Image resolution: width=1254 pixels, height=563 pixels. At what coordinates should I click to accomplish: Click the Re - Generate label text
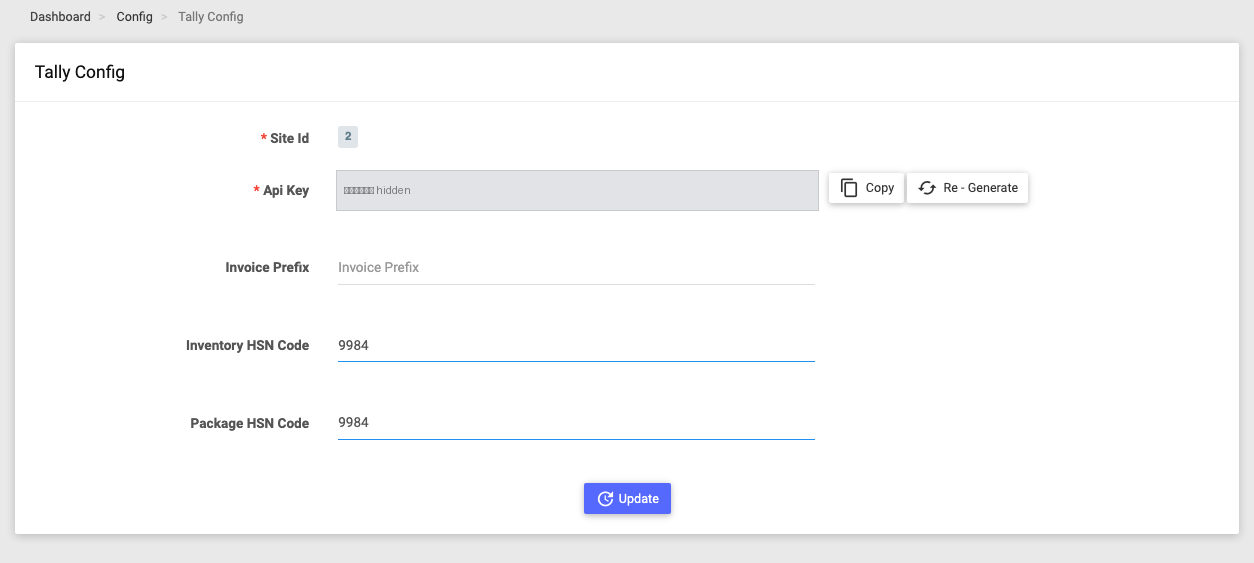(x=980, y=188)
